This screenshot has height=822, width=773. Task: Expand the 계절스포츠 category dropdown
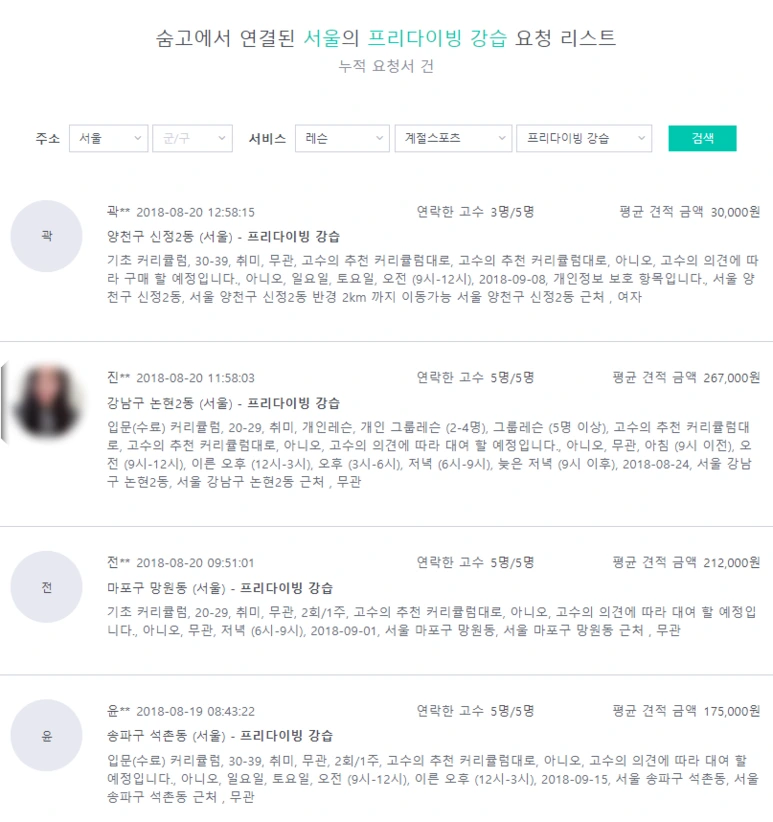pos(453,138)
